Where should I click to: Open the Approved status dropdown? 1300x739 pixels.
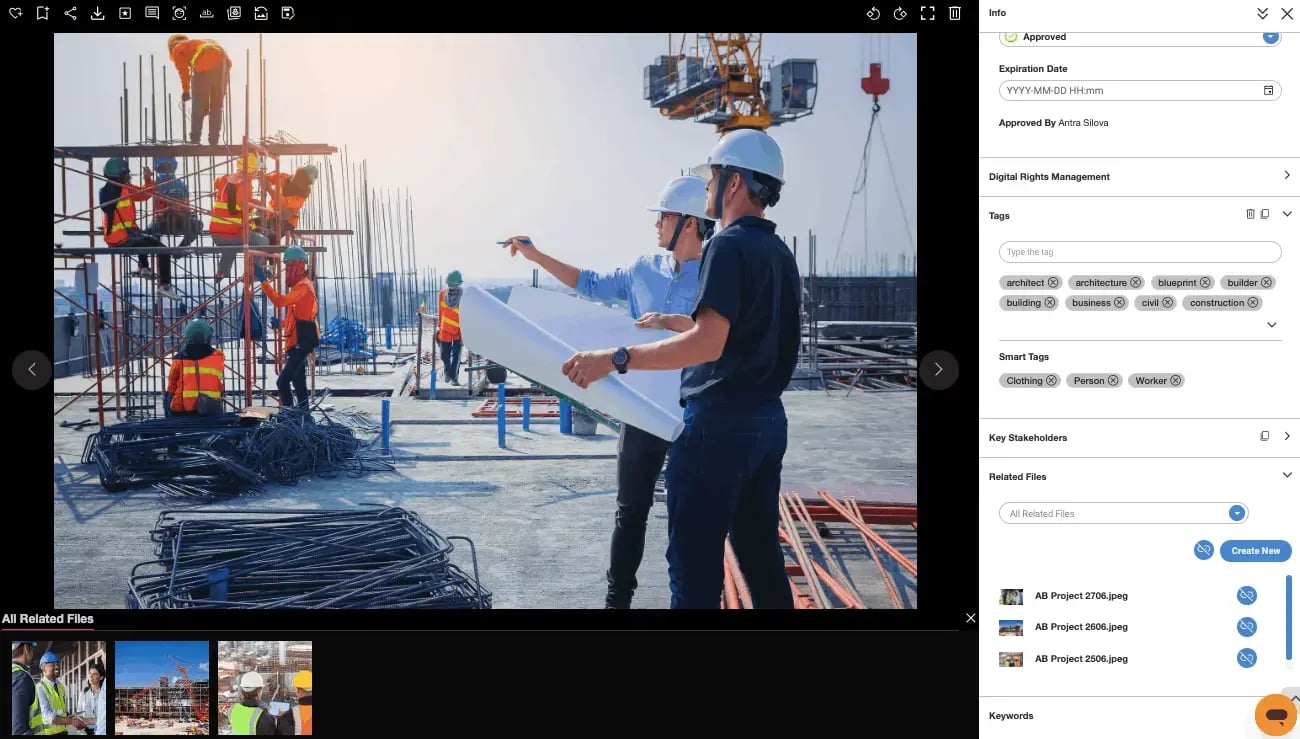coord(1271,36)
